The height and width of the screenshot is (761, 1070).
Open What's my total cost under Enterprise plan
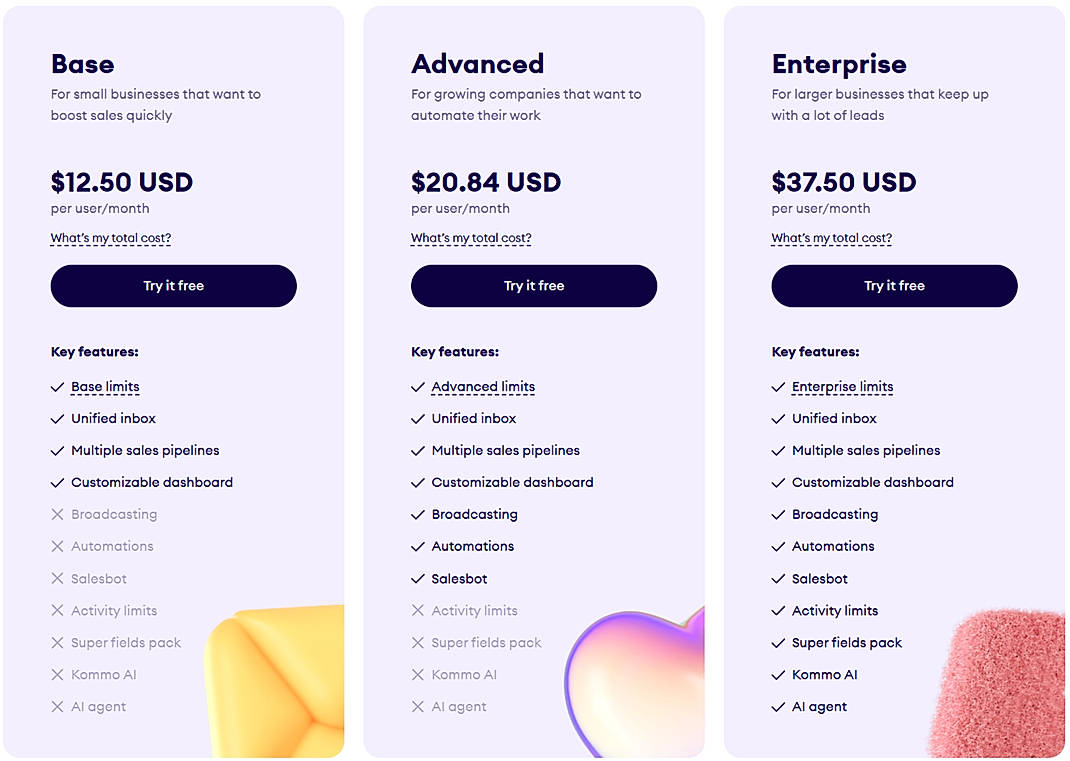pos(831,238)
